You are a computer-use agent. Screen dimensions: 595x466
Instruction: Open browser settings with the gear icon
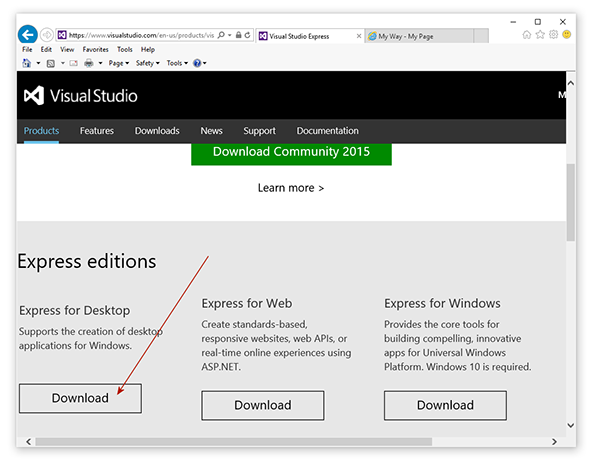pos(553,35)
